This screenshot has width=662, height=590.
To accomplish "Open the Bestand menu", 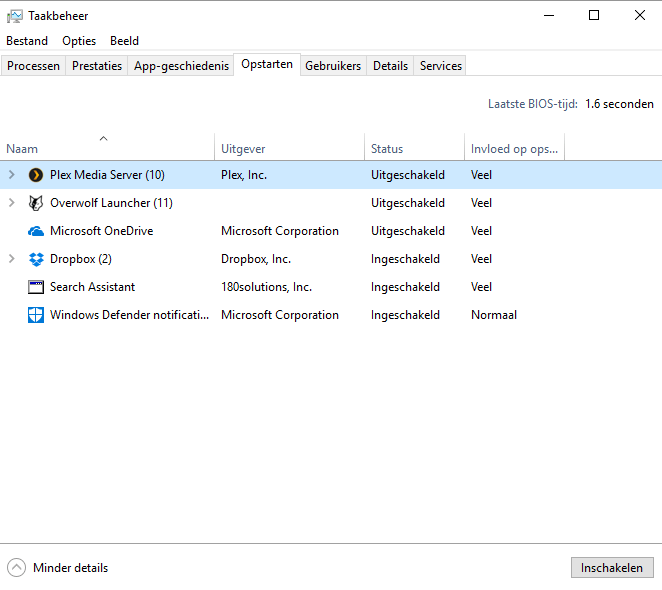I will [x=27, y=41].
